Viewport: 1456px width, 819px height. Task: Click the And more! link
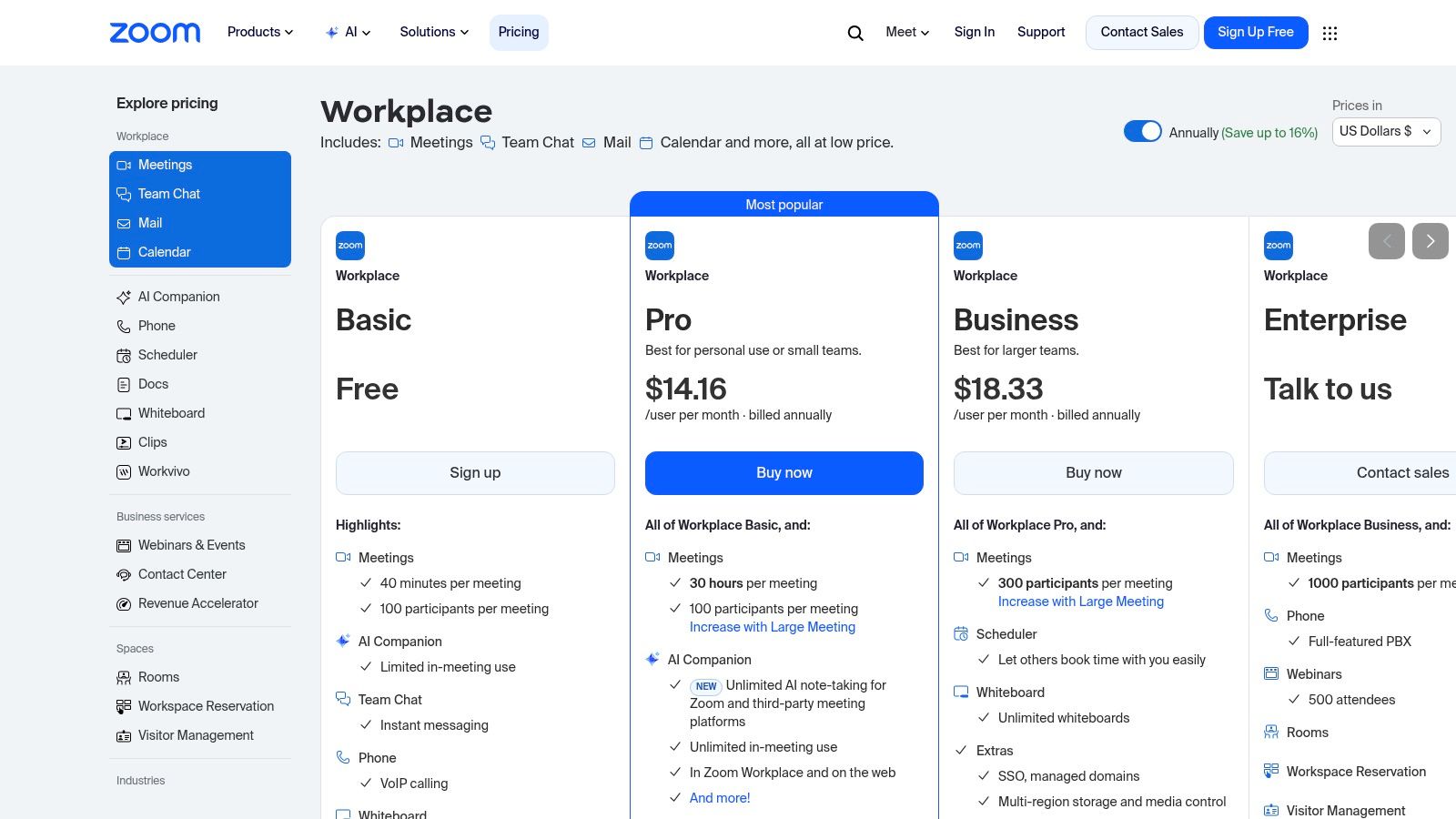(720, 798)
